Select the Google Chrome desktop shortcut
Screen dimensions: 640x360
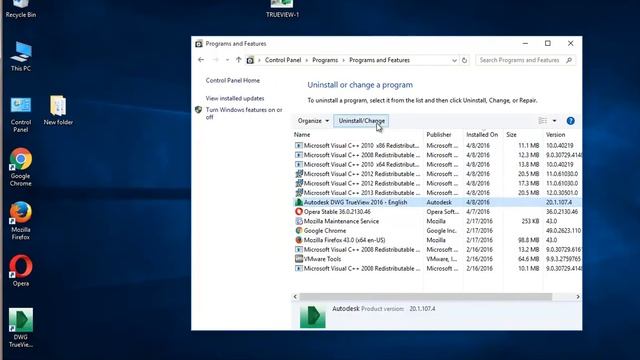21,167
